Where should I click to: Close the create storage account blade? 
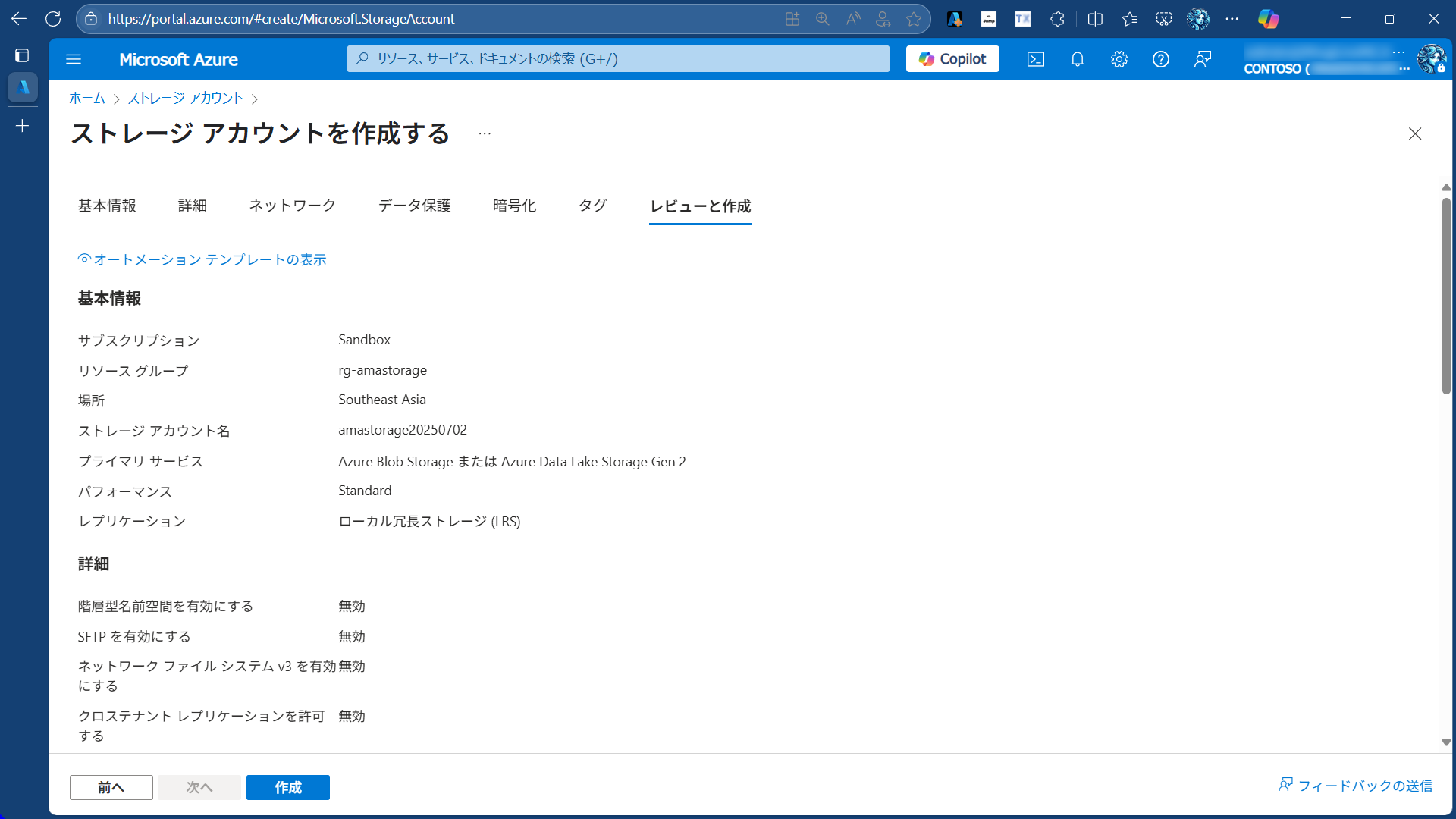click(x=1415, y=134)
